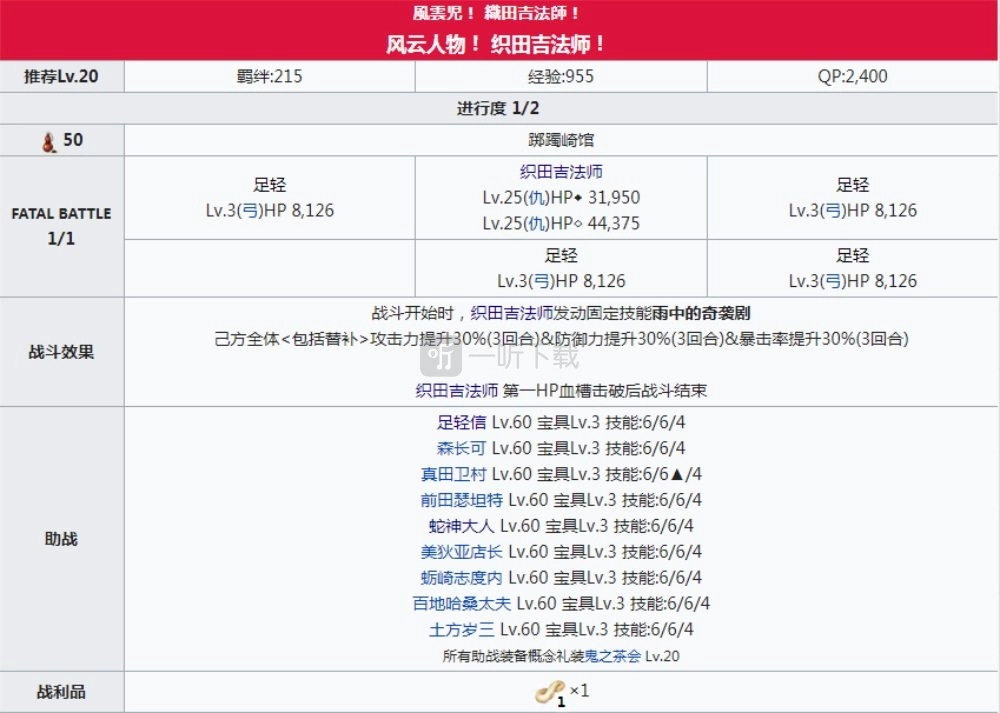Open the 森长可 support servant link
1000x713 pixels.
click(462, 448)
